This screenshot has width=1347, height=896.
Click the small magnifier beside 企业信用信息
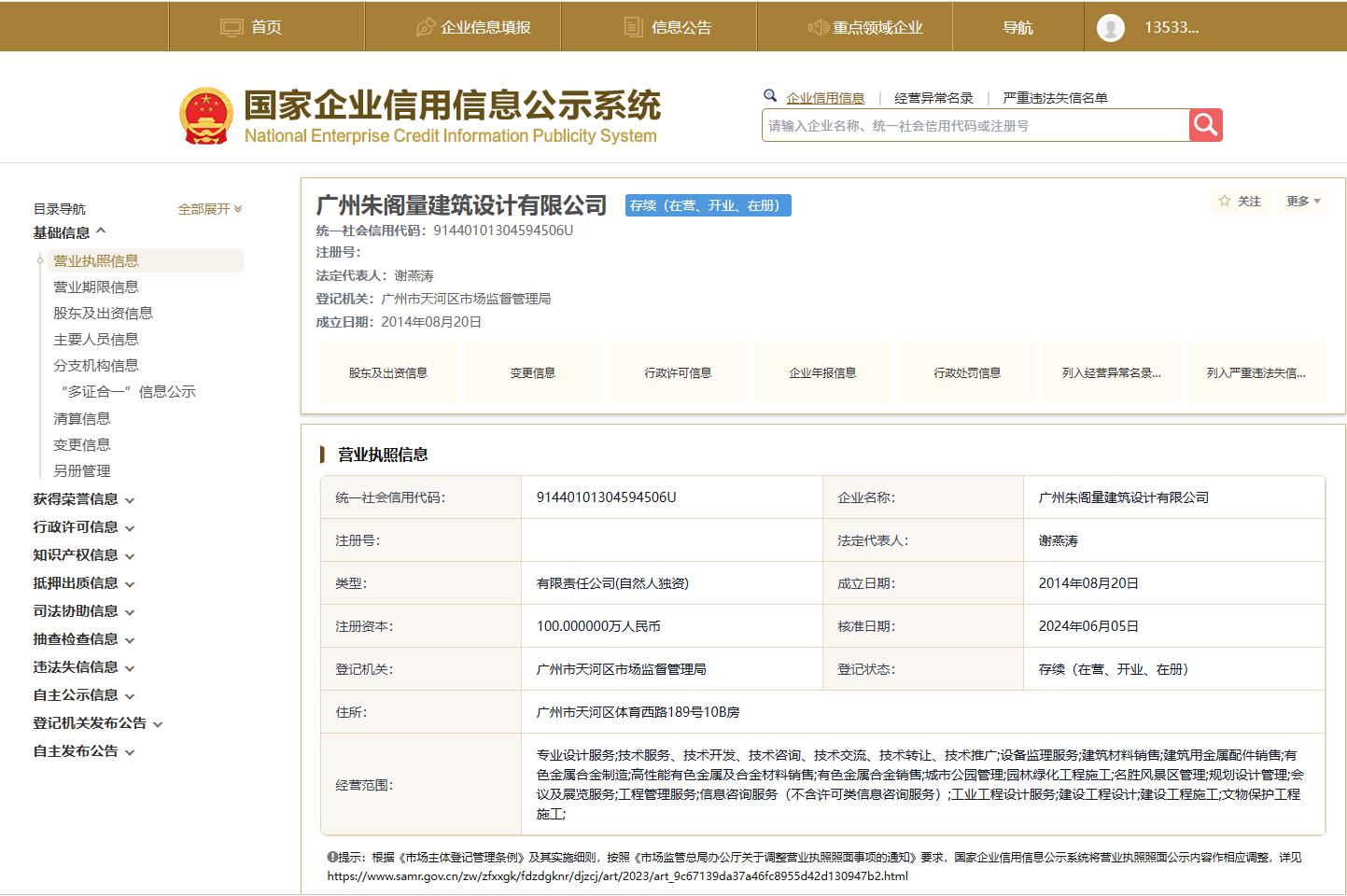click(770, 95)
